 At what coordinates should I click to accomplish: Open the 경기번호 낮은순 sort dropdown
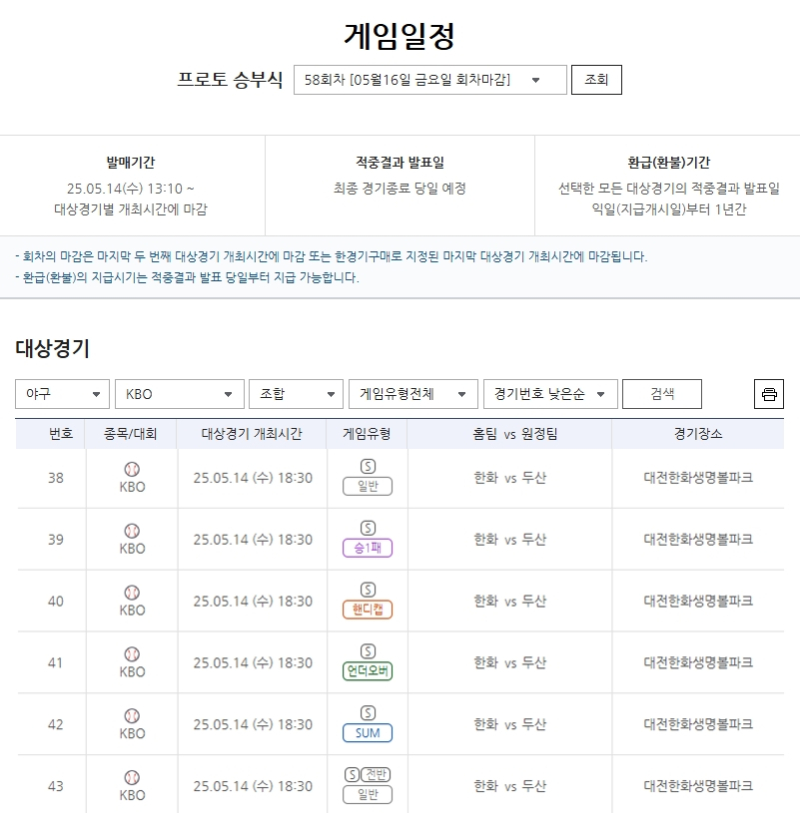pyautogui.click(x=549, y=394)
